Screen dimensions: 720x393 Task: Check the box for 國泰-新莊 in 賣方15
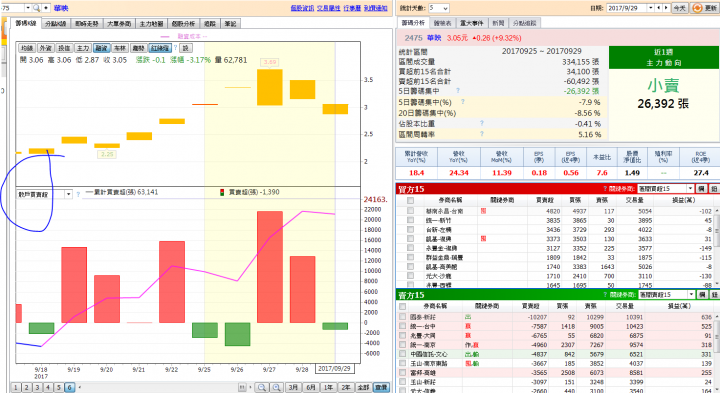pos(402,317)
